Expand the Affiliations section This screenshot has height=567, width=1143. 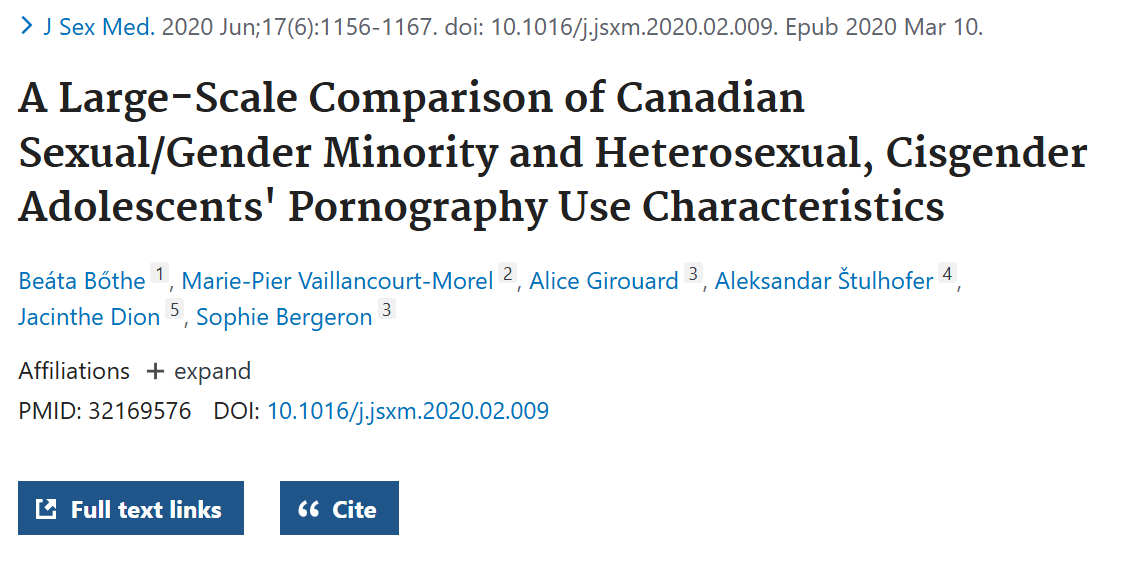[199, 372]
